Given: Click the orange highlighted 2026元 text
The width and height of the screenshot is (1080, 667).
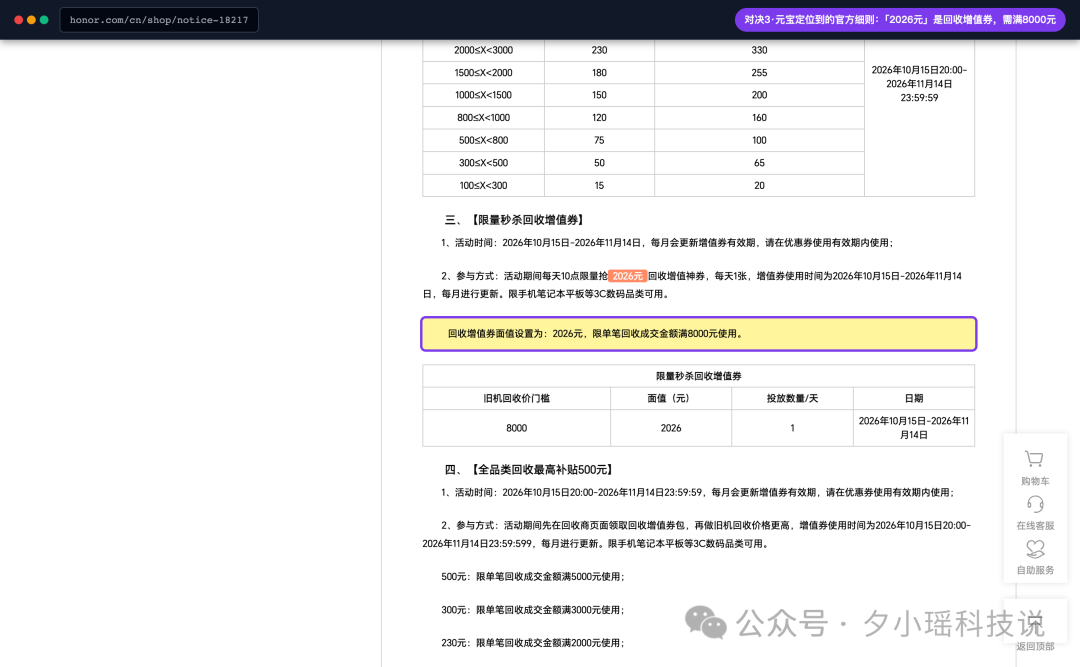Looking at the screenshot, I should 627,276.
